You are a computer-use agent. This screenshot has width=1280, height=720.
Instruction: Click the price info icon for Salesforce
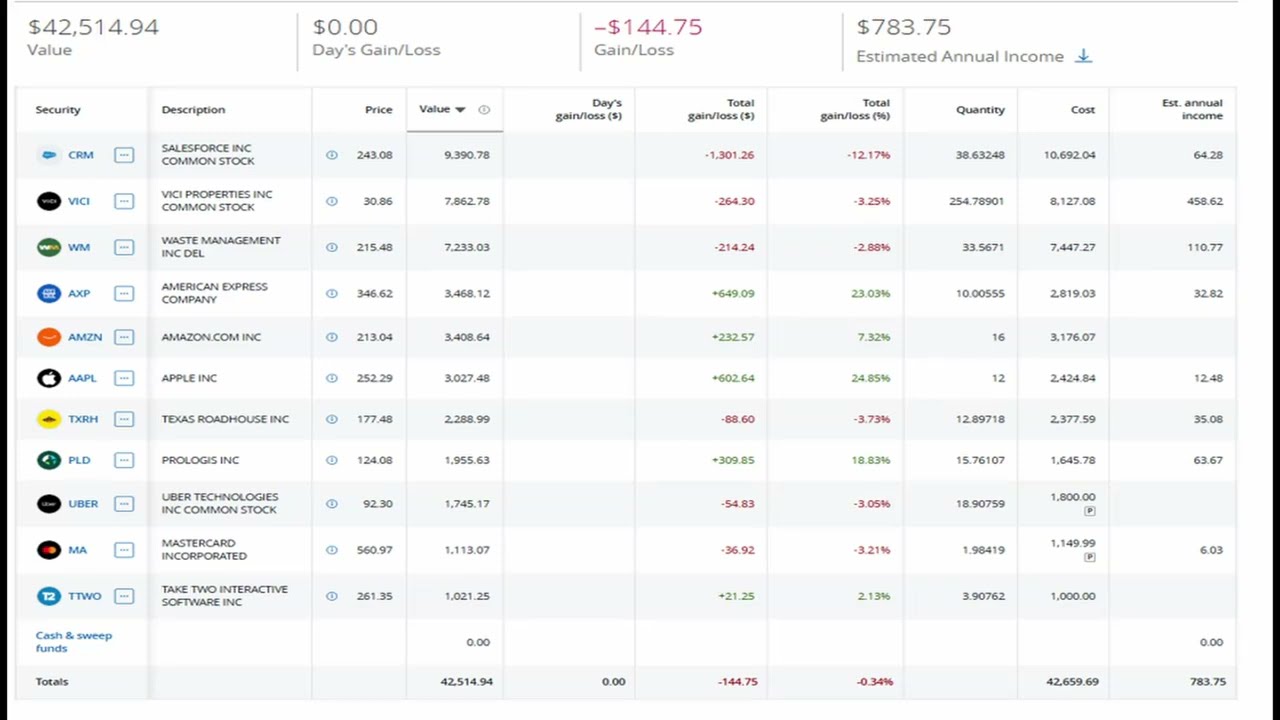coord(332,155)
